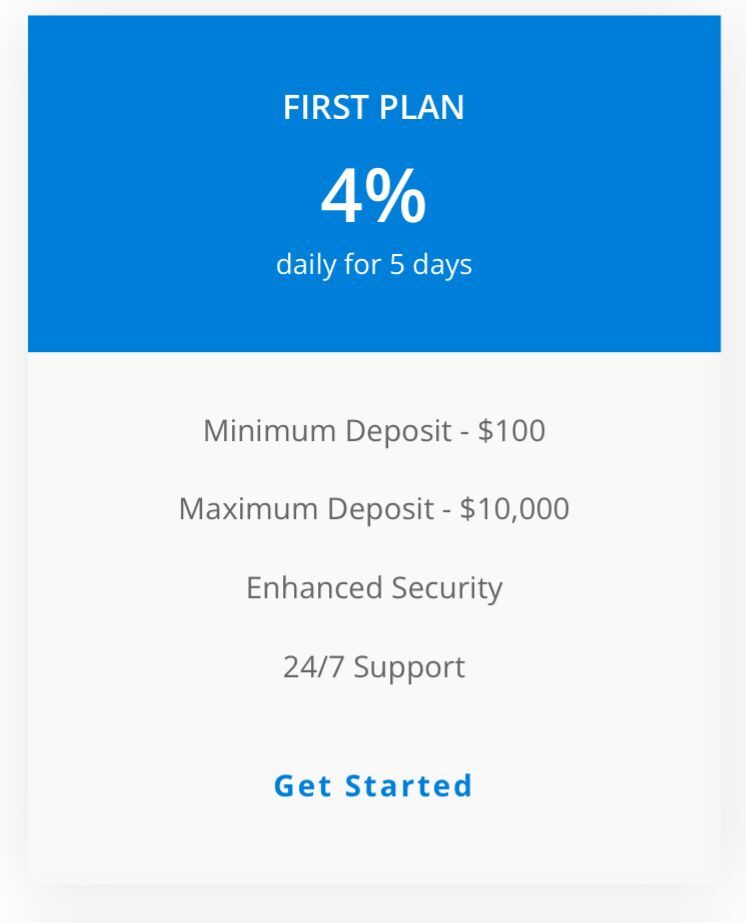The height and width of the screenshot is (923, 746).
Task: Click the 24/7 Support feature text
Action: 373,666
